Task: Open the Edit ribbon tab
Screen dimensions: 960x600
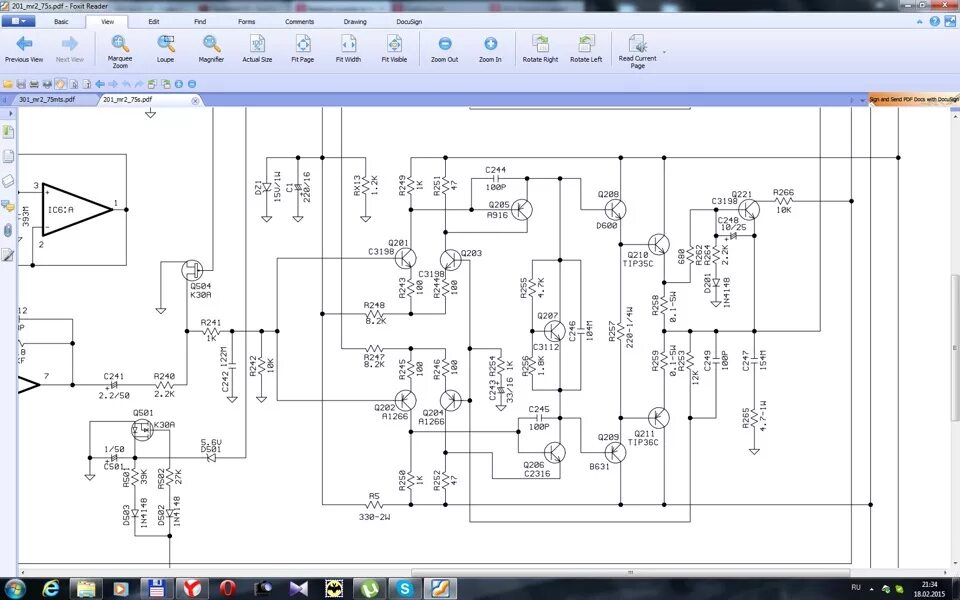Action: click(x=154, y=21)
